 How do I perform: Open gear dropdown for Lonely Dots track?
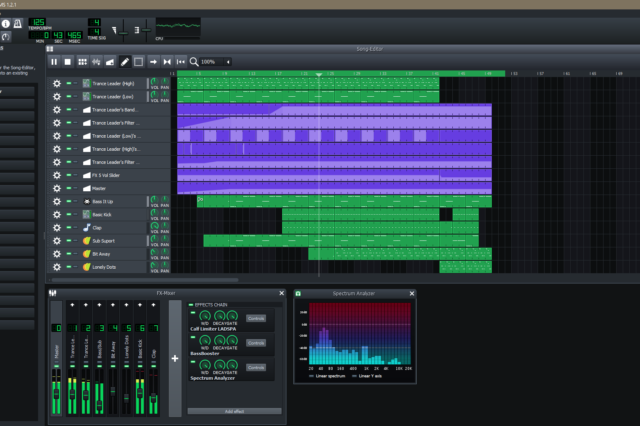click(x=57, y=267)
